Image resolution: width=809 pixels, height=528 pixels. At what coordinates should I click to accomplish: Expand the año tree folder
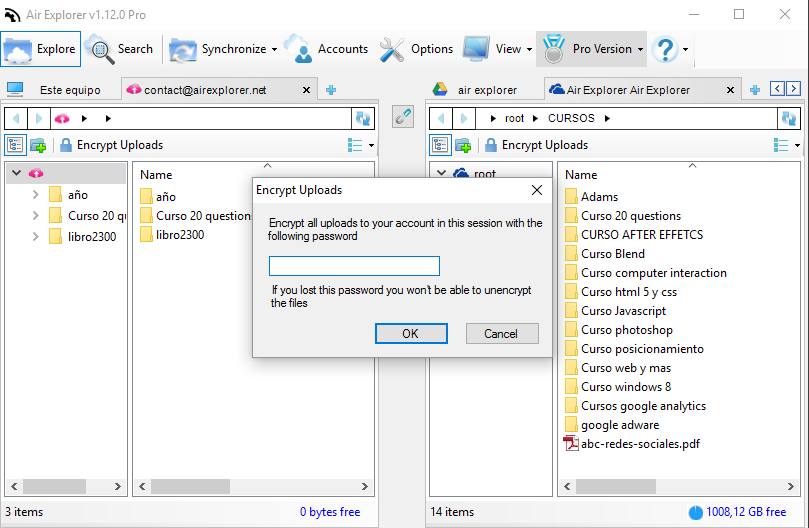tap(36, 195)
